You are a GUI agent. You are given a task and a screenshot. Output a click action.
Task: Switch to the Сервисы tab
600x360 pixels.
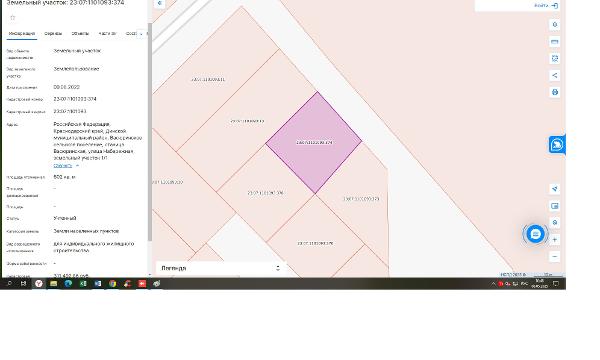pos(53,34)
